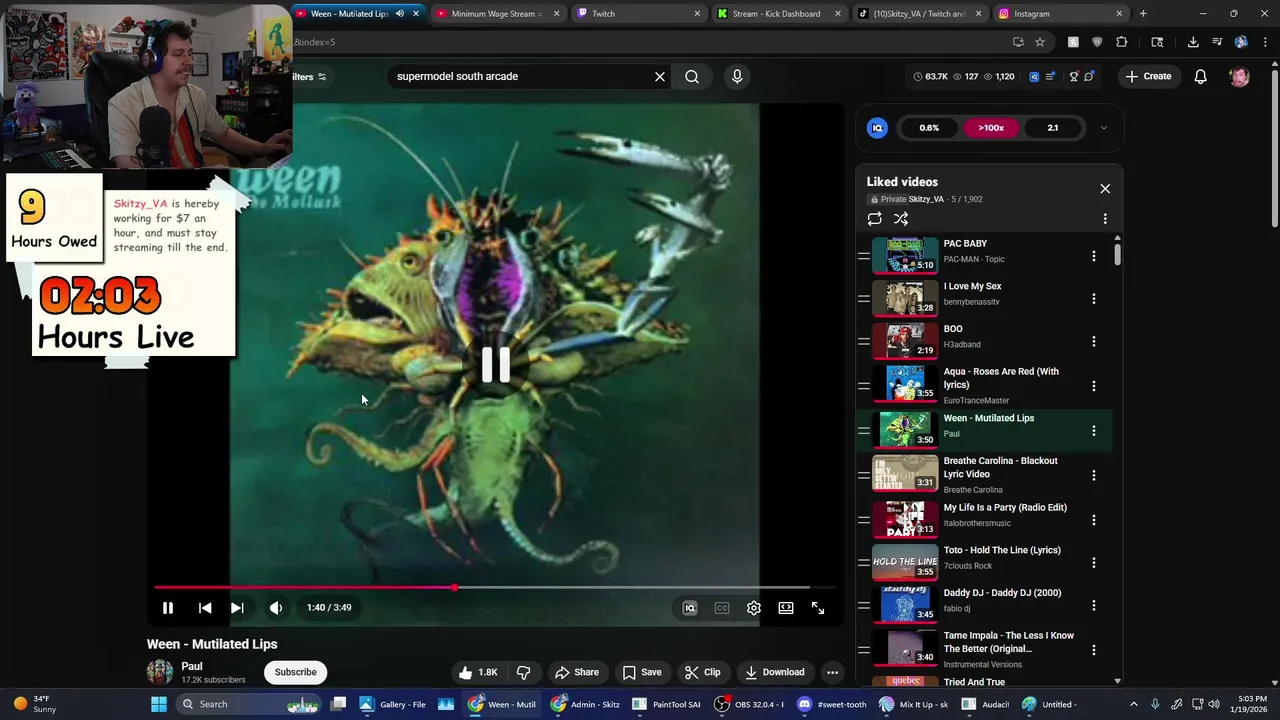Image resolution: width=1280 pixels, height=720 pixels.
Task: Toggle loop playlist in Liked videos
Action: (x=875, y=219)
